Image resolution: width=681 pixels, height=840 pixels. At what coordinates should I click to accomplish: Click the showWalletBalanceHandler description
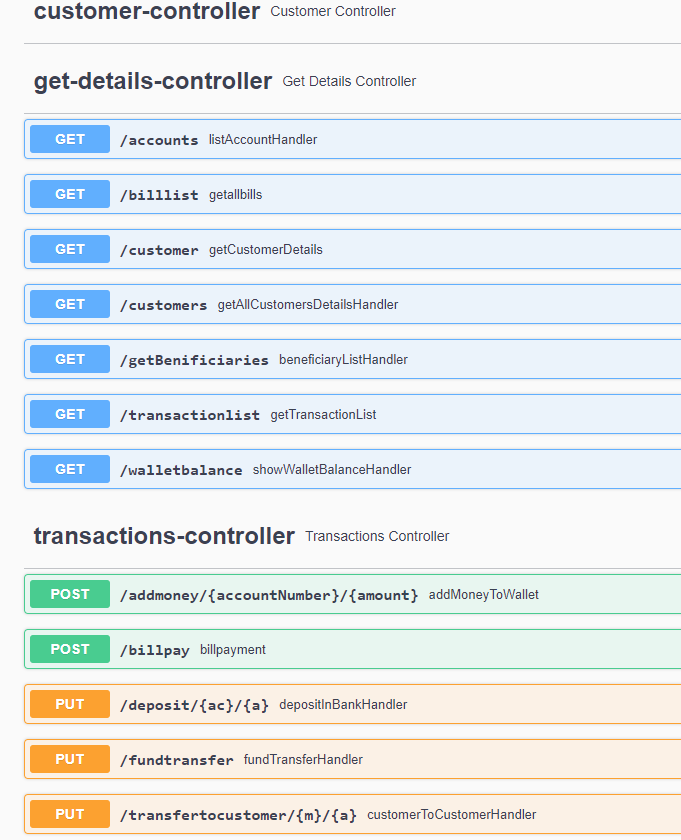coord(332,469)
